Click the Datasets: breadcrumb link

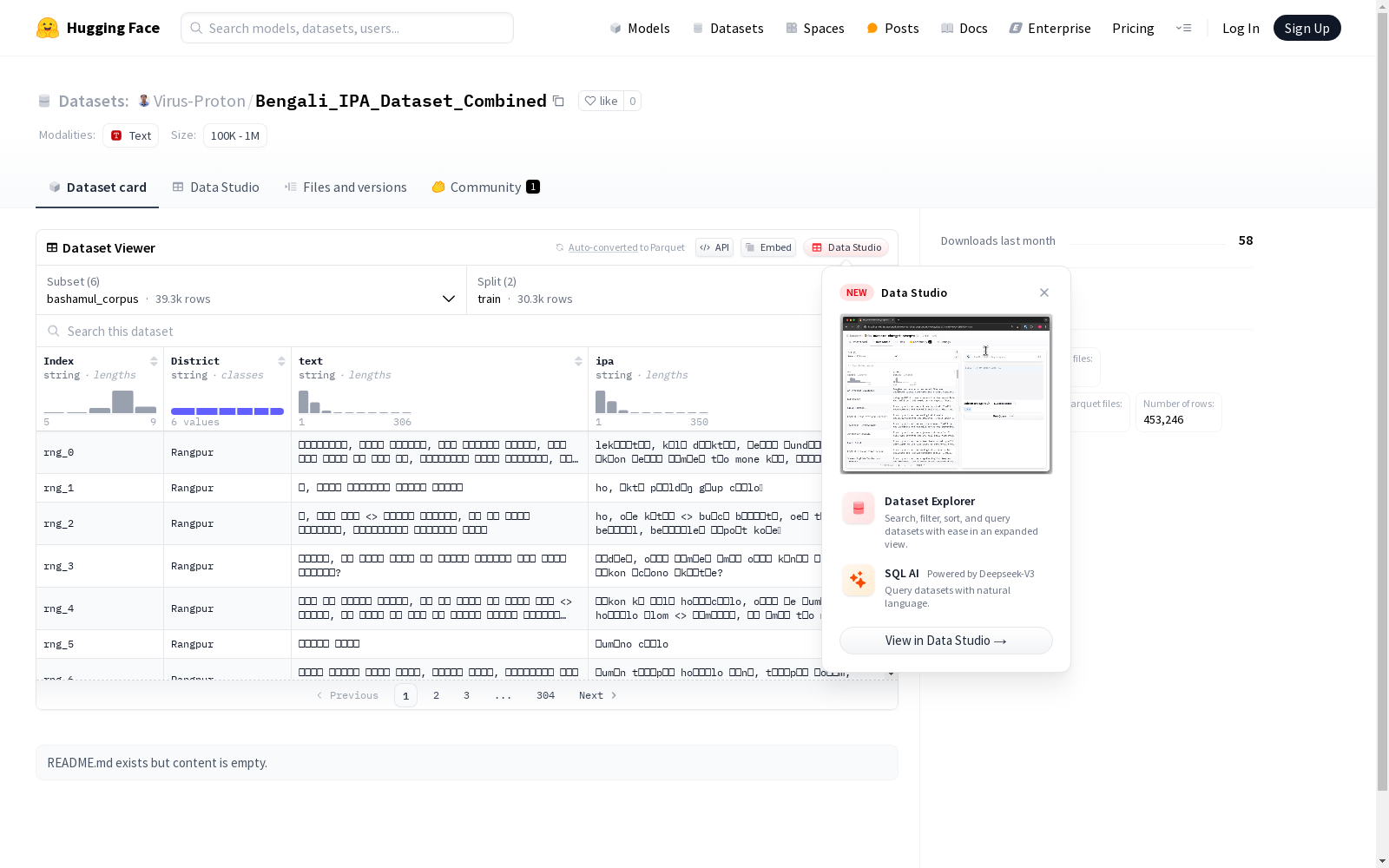(x=93, y=101)
